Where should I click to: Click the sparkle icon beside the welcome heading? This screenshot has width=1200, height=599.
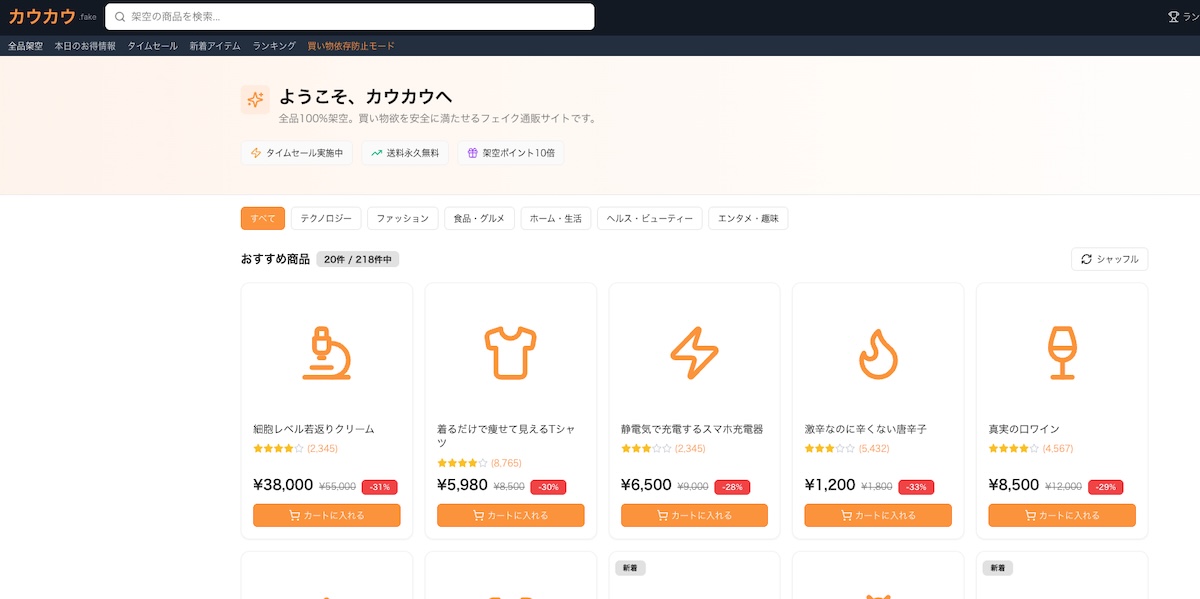pyautogui.click(x=255, y=100)
